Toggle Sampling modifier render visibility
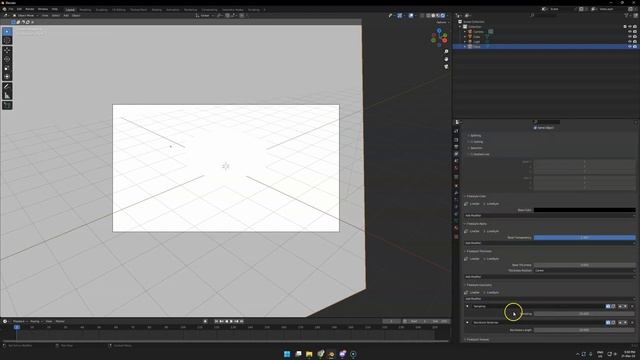The width and height of the screenshot is (640, 360). click(608, 306)
